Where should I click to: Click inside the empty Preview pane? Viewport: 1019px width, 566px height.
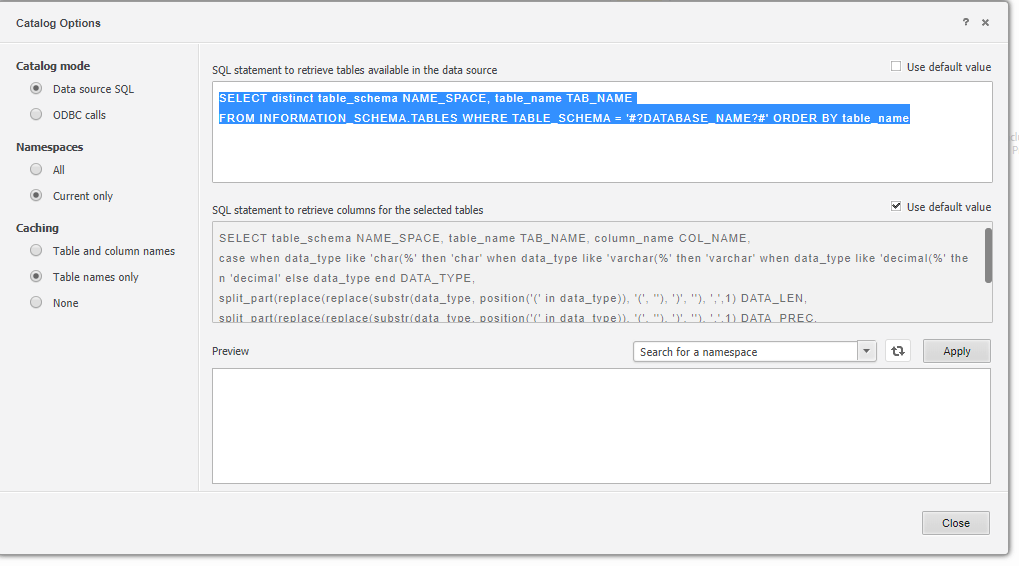[601, 426]
